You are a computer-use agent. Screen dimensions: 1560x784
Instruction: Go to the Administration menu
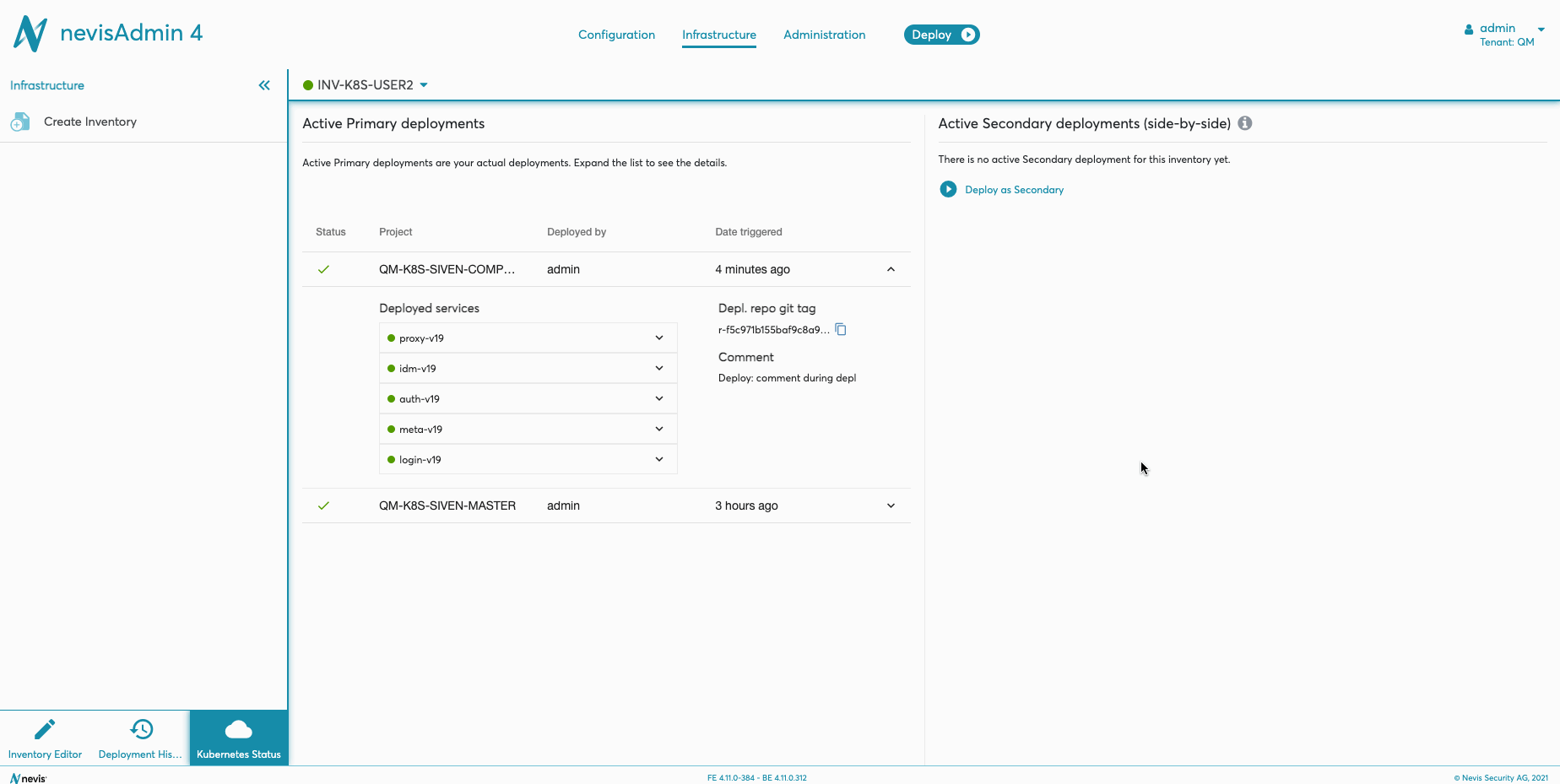coord(824,35)
